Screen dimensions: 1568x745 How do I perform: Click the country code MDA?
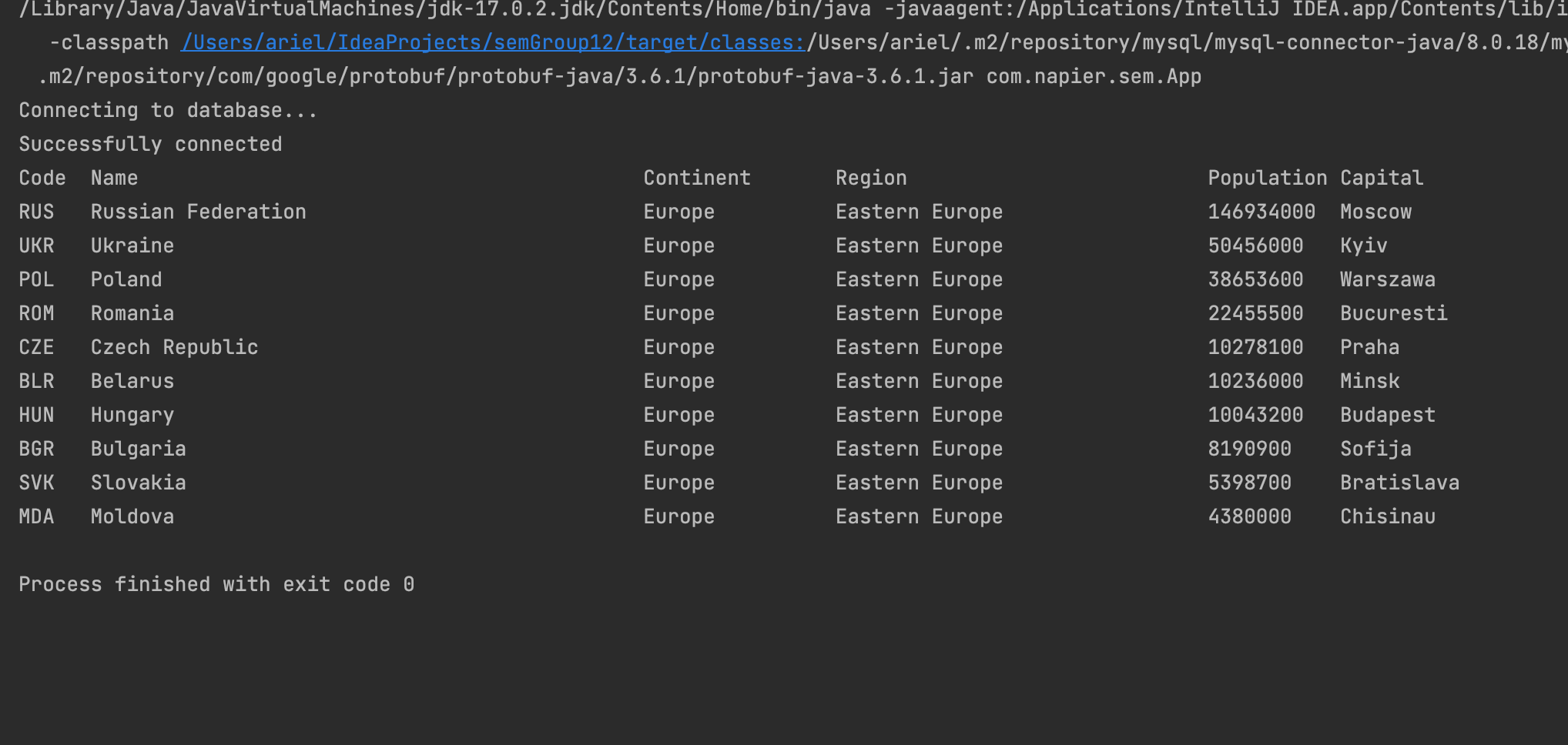pyautogui.click(x=37, y=516)
